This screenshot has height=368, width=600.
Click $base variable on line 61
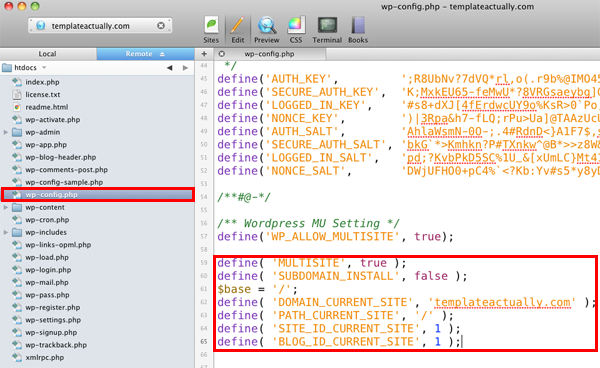[234, 289]
